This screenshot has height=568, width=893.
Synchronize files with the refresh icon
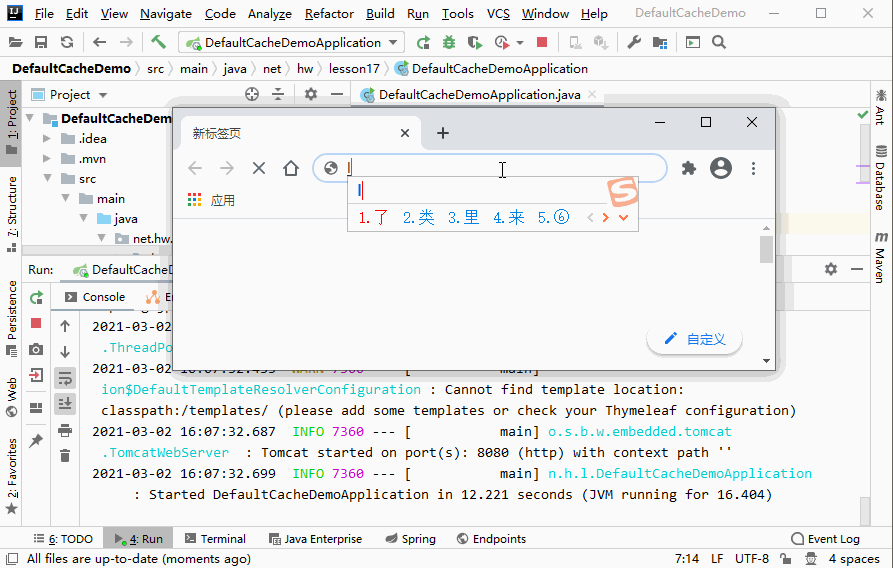click(x=67, y=42)
